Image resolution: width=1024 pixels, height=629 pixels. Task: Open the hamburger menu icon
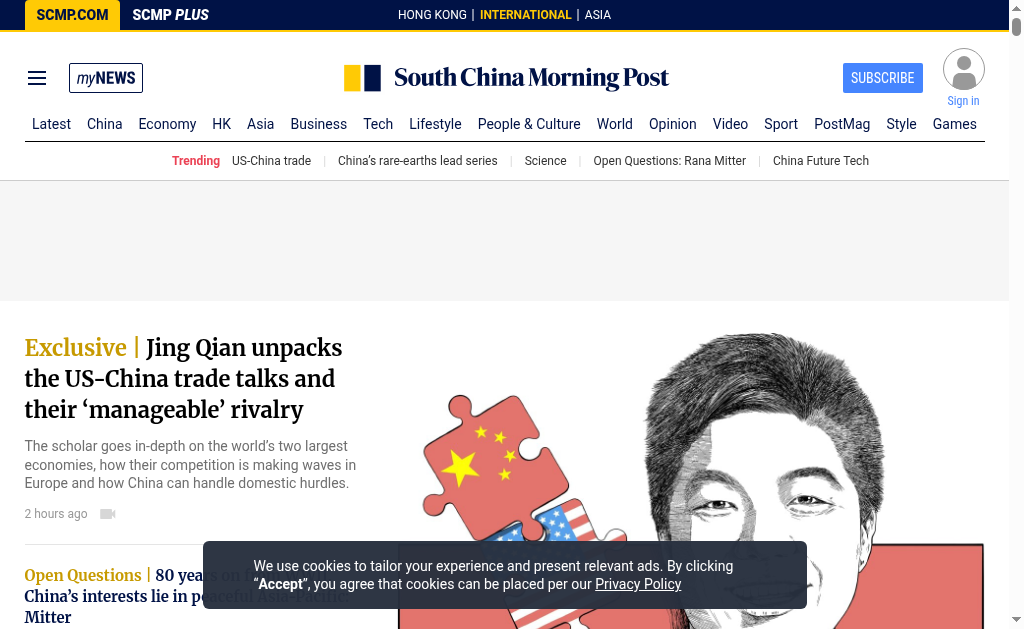point(37,78)
